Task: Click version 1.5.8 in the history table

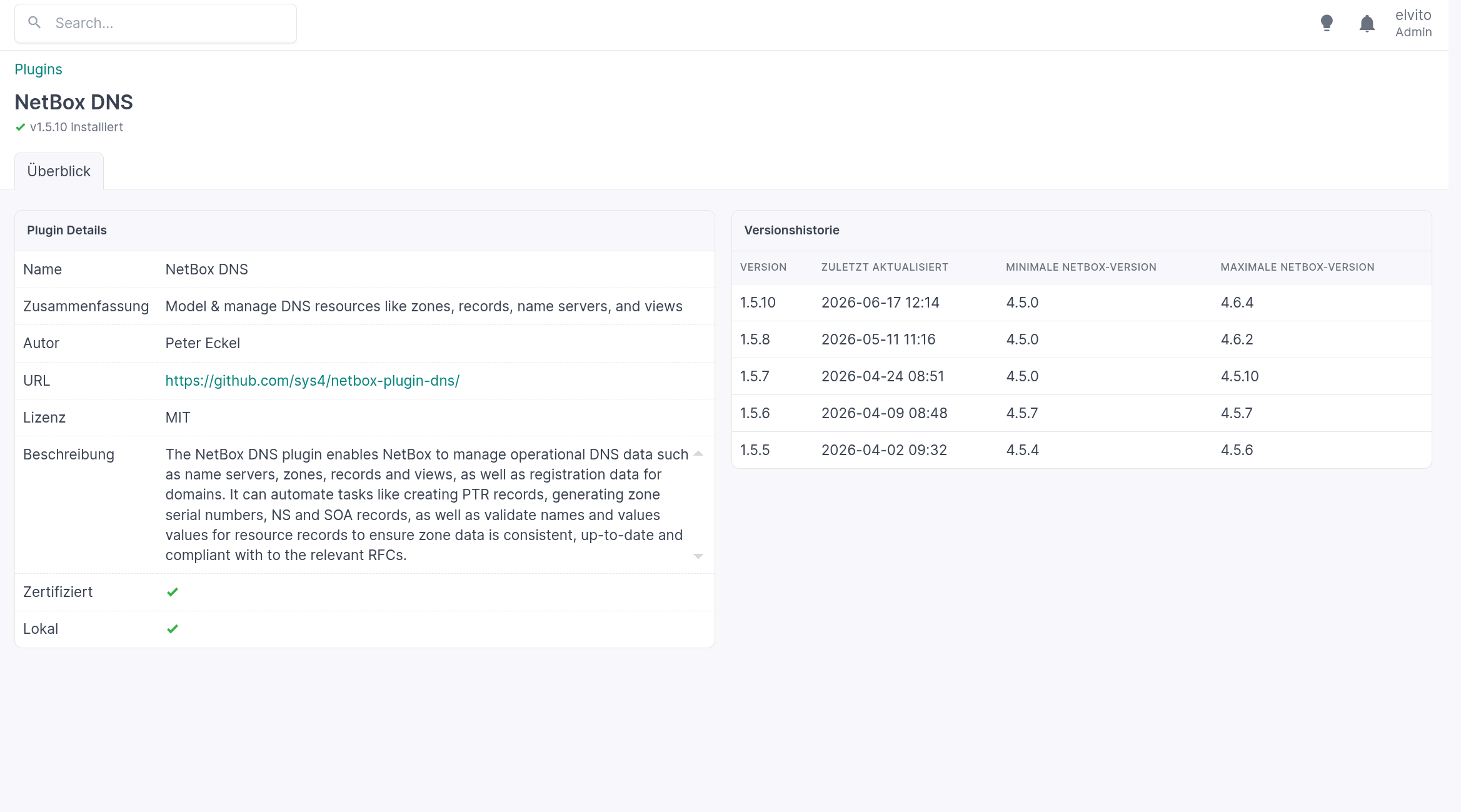Action: click(x=755, y=339)
